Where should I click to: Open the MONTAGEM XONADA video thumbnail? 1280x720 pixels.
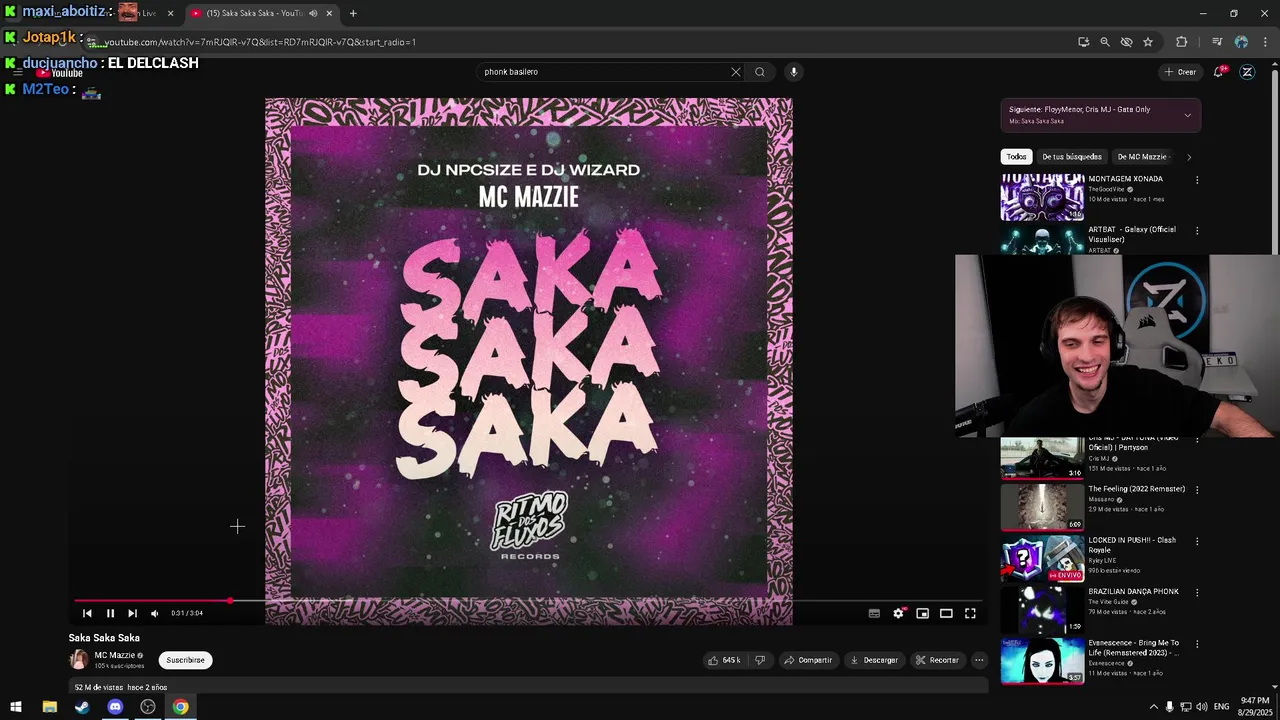1042,197
